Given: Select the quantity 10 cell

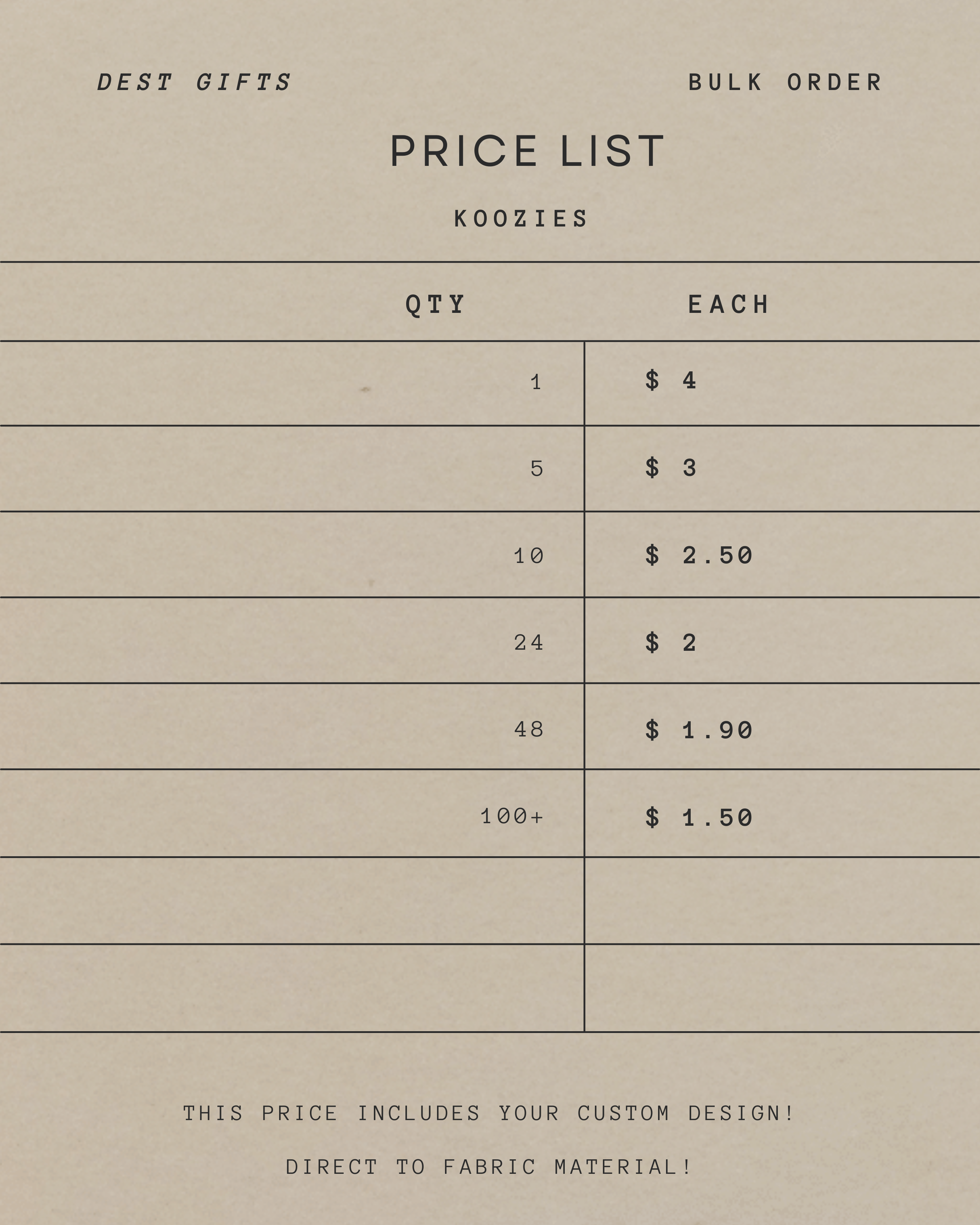Looking at the screenshot, I should pos(528,556).
